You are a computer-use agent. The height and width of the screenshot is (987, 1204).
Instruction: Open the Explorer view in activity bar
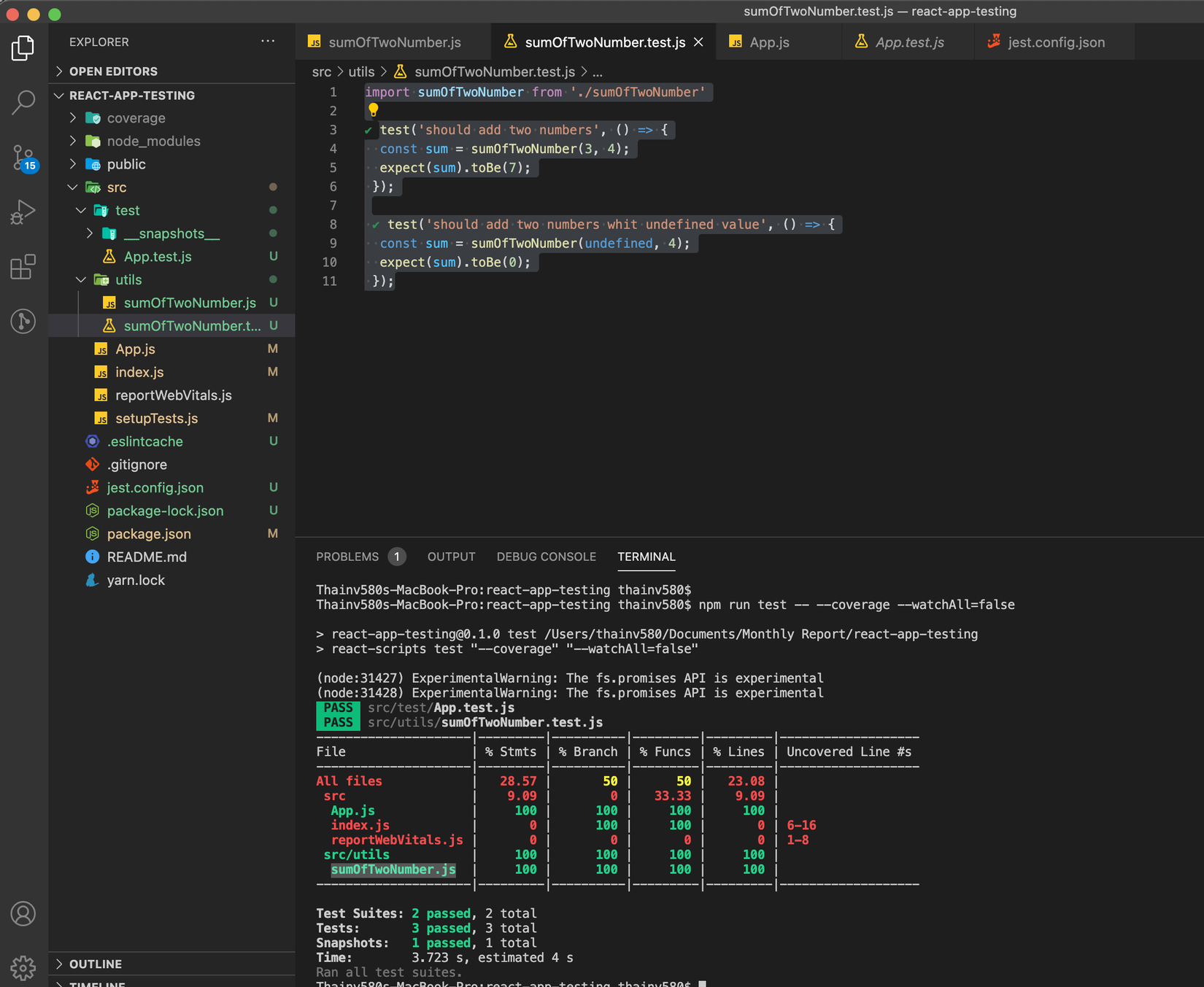(x=23, y=48)
